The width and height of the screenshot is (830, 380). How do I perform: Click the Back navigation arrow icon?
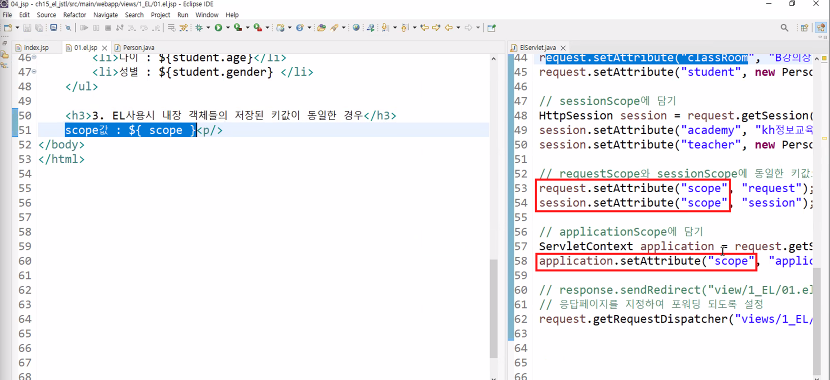pos(448,28)
